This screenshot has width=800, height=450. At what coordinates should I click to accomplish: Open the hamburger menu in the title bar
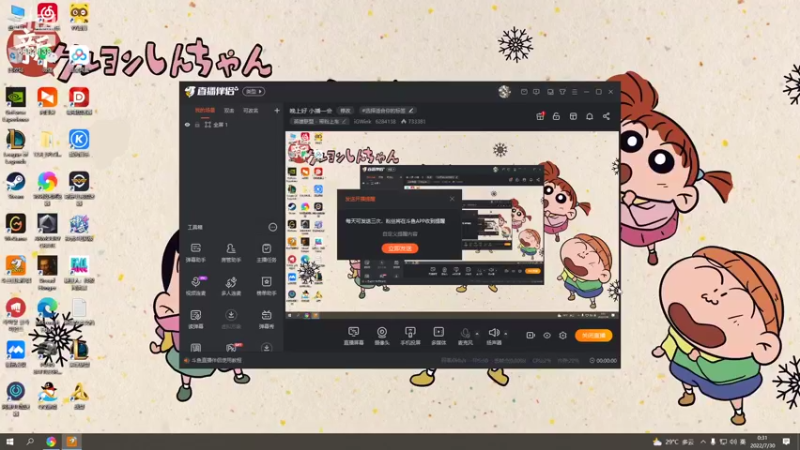point(574,92)
